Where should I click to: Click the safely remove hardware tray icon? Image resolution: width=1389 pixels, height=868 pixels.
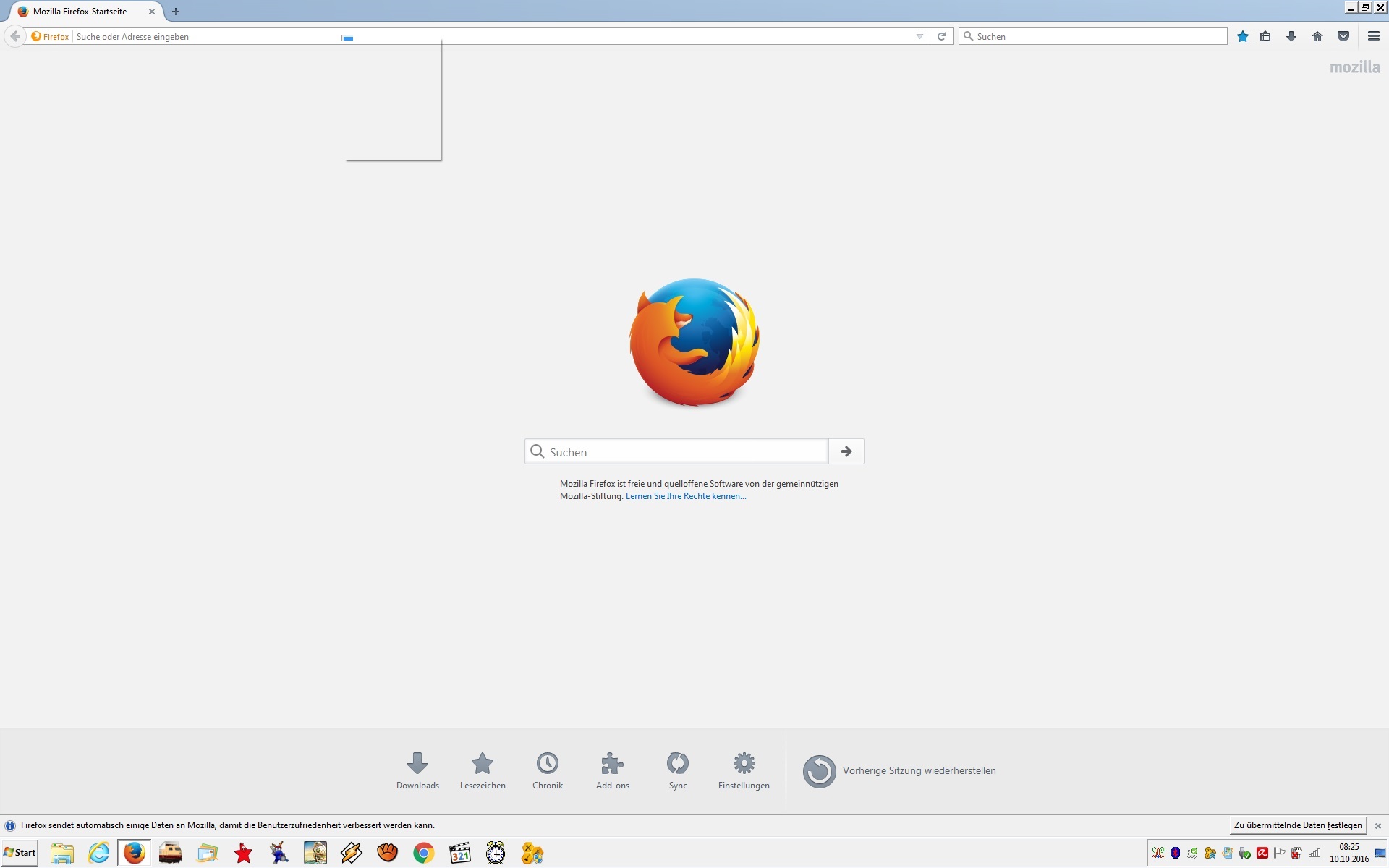[x=1245, y=853]
